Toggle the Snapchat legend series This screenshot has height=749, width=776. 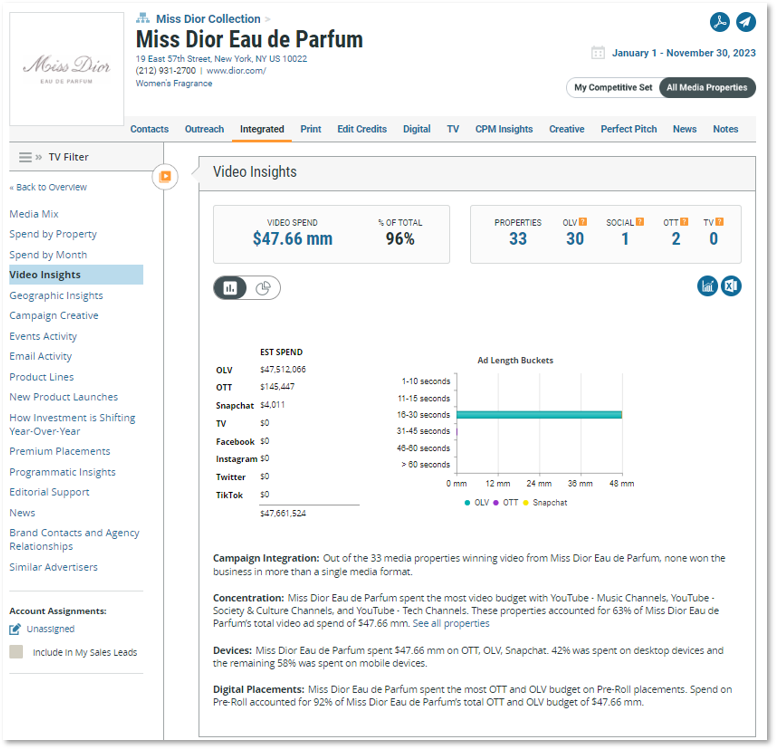pos(545,502)
